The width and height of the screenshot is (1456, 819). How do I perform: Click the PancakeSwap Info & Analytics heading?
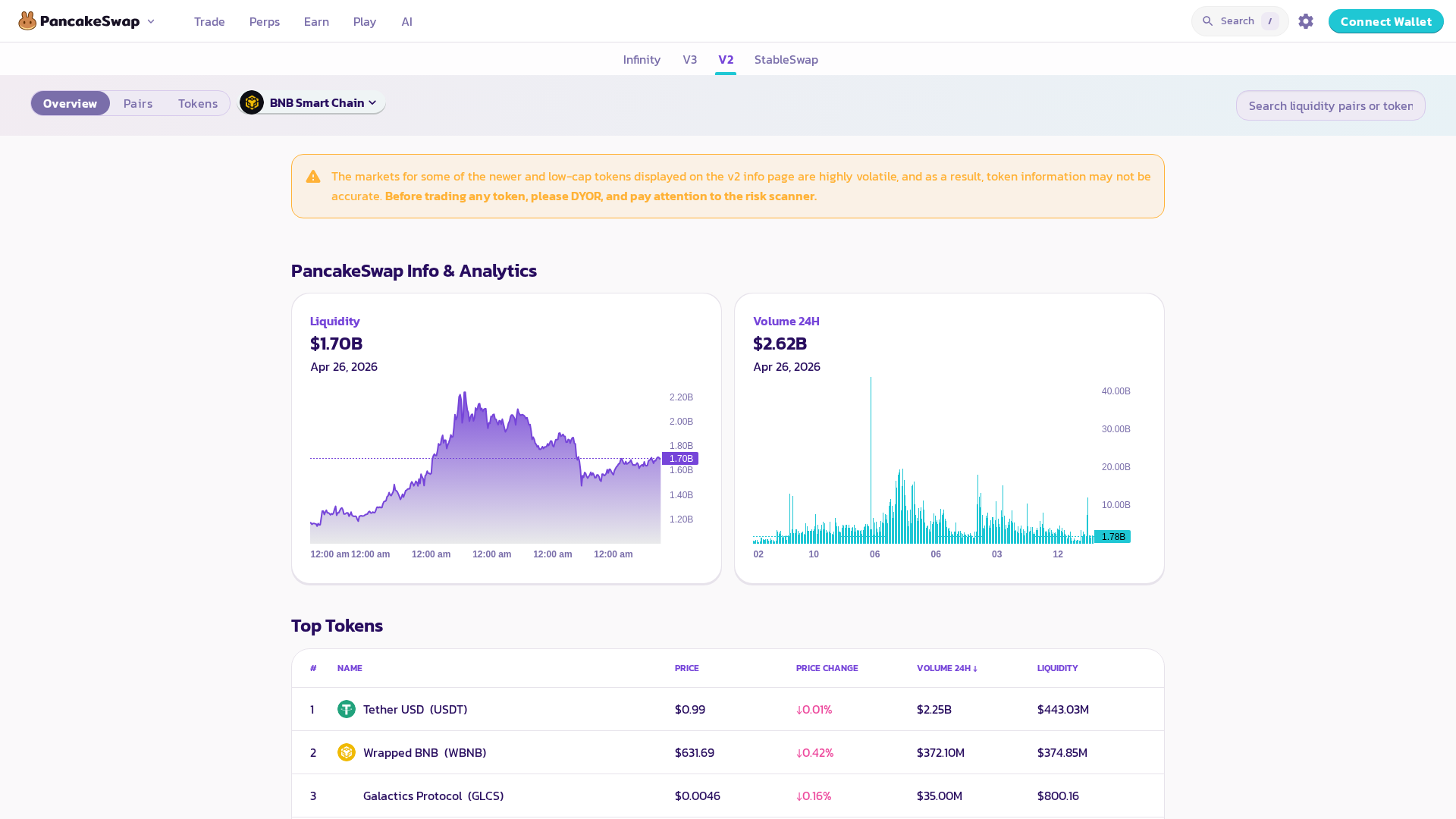pos(414,271)
